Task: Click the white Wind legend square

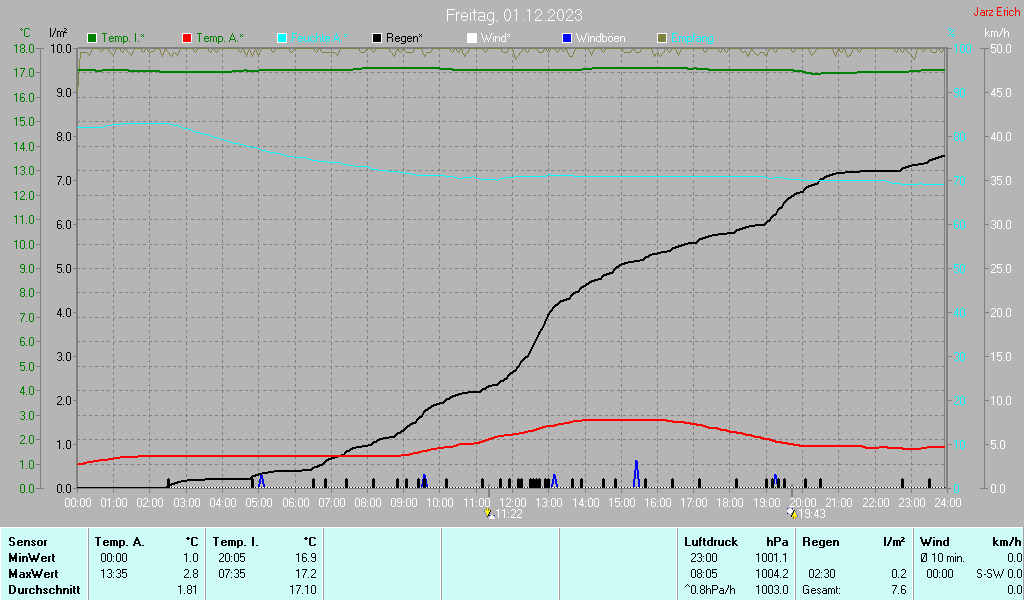Action: tap(472, 38)
